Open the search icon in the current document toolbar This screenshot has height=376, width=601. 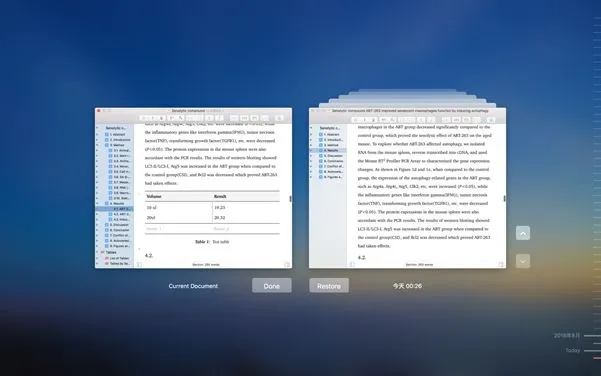(x=279, y=118)
